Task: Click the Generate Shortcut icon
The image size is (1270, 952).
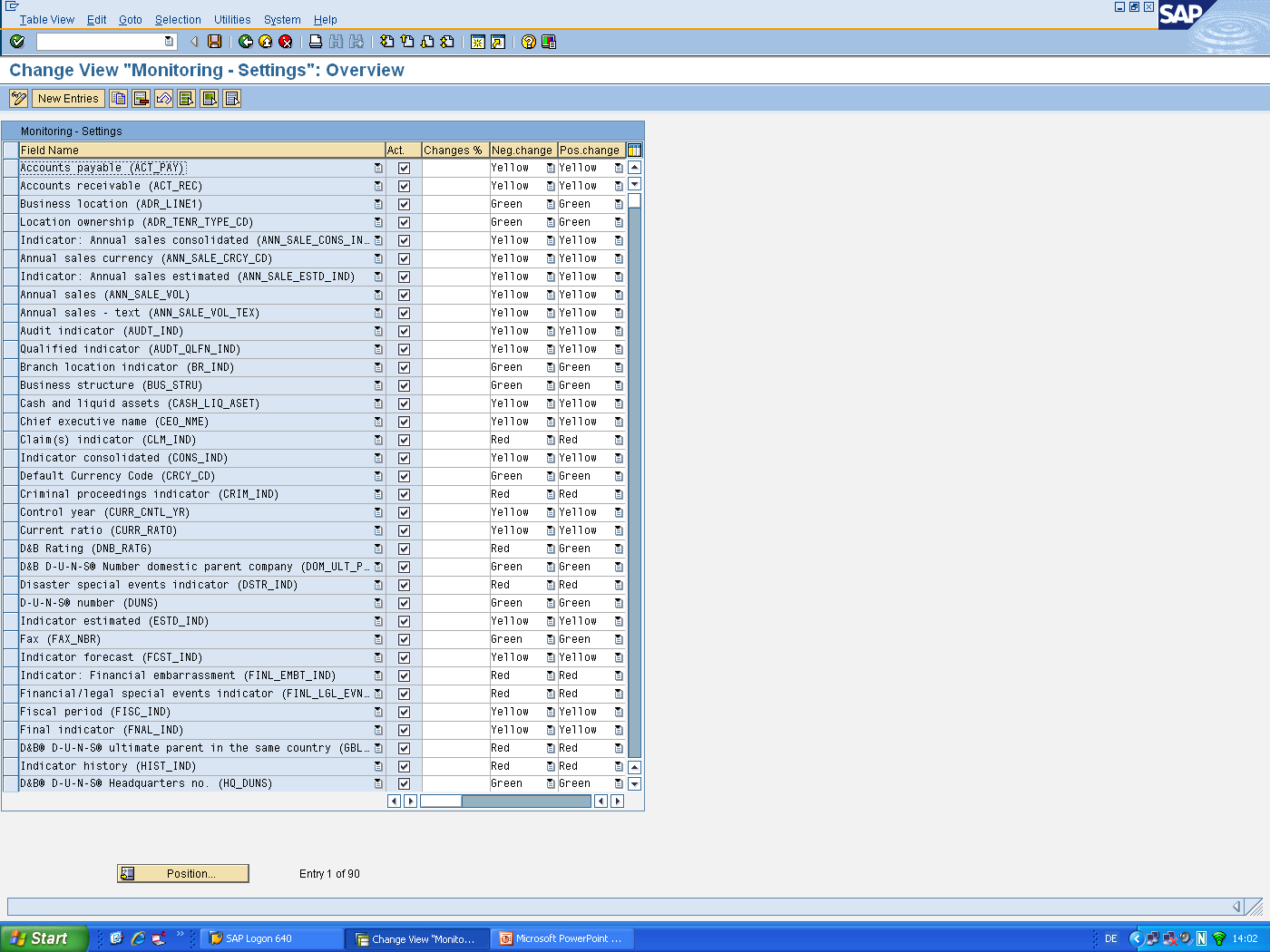Action: [x=498, y=42]
